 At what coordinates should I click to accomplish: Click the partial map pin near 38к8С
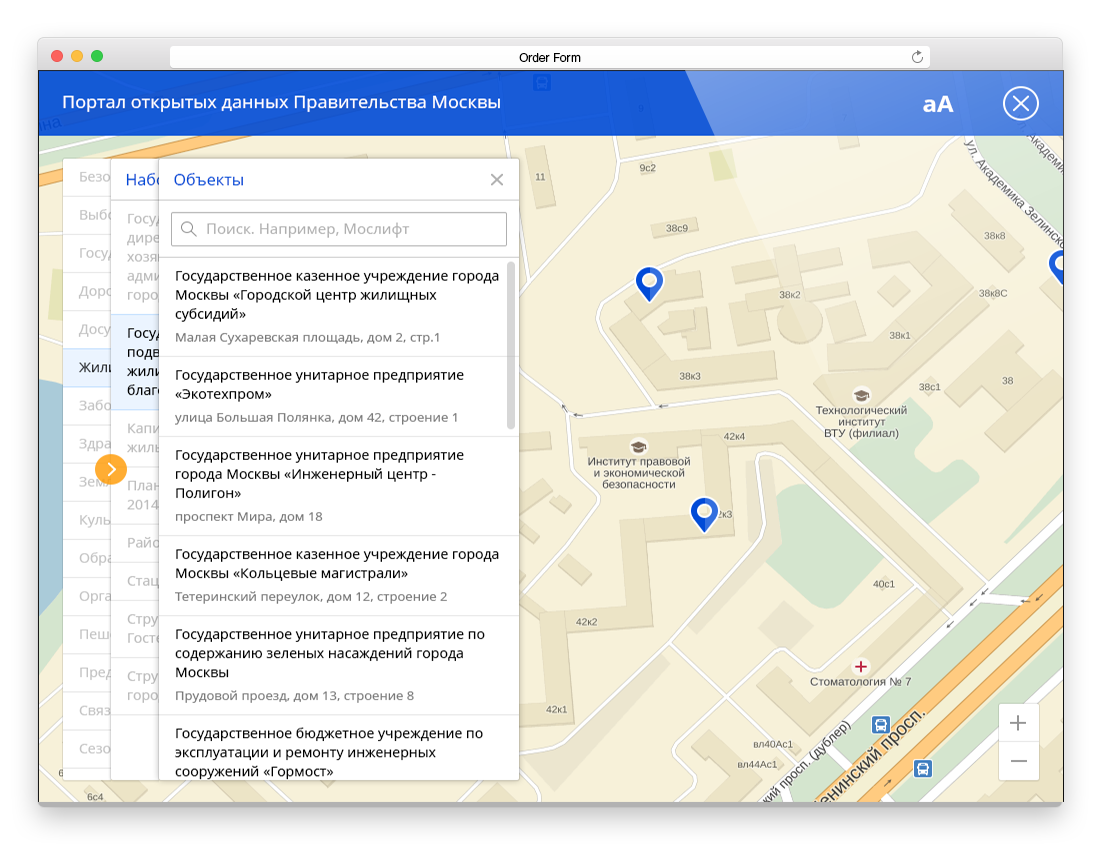pos(1057,267)
